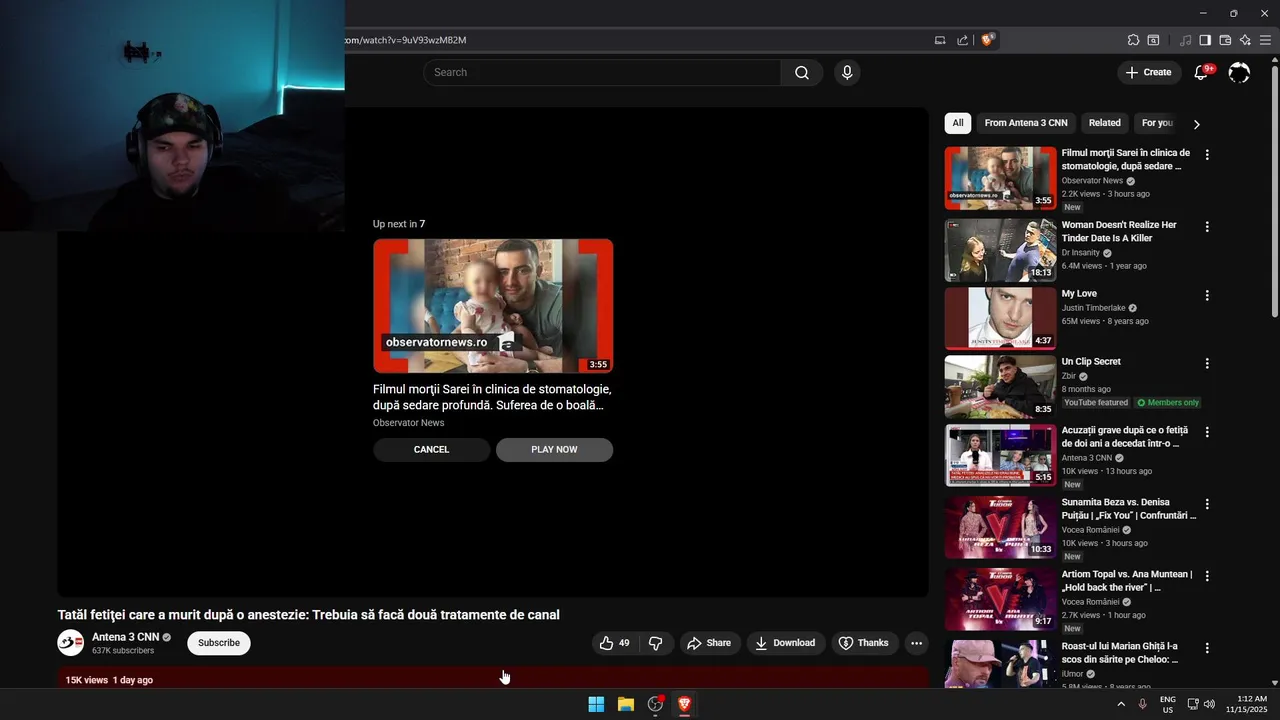
Task: Click the YouTube search magnifier button
Action: coord(802,72)
